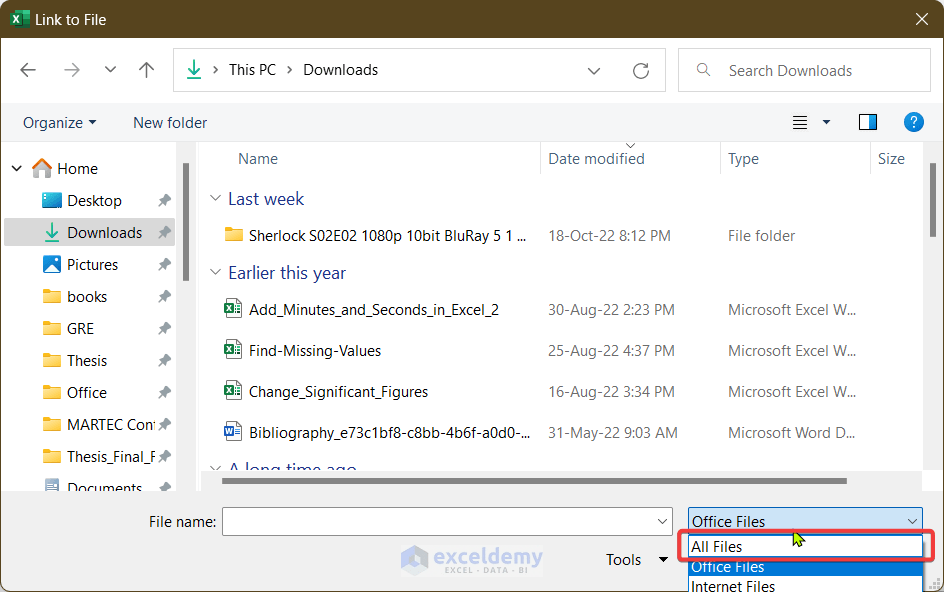Screen dimensions: 944x592
Task: Expand the Organize dropdown
Action: pyautogui.click(x=60, y=122)
